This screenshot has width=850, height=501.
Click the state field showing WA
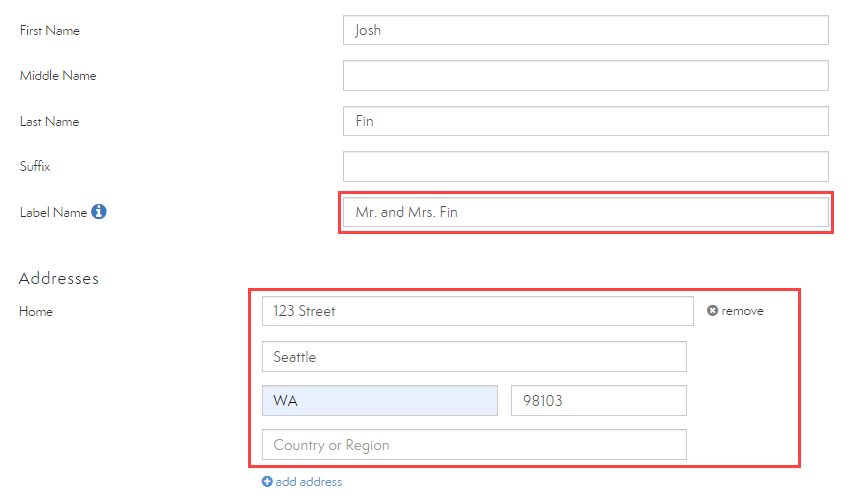[379, 401]
